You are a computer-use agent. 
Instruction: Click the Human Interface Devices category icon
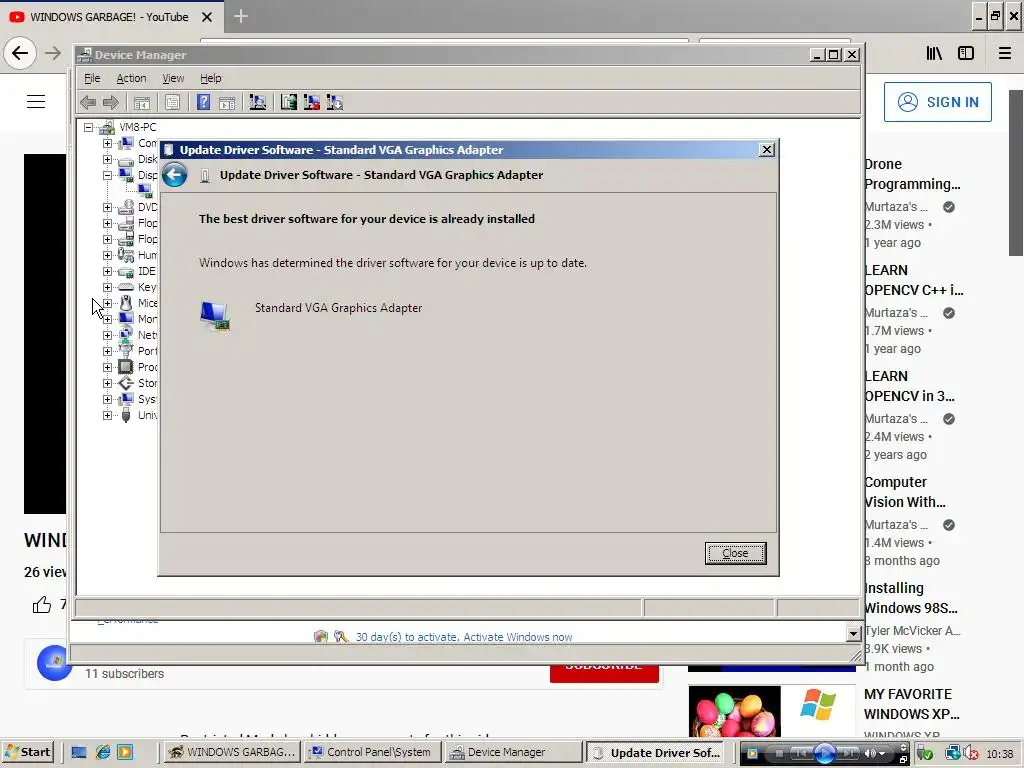pos(126,255)
